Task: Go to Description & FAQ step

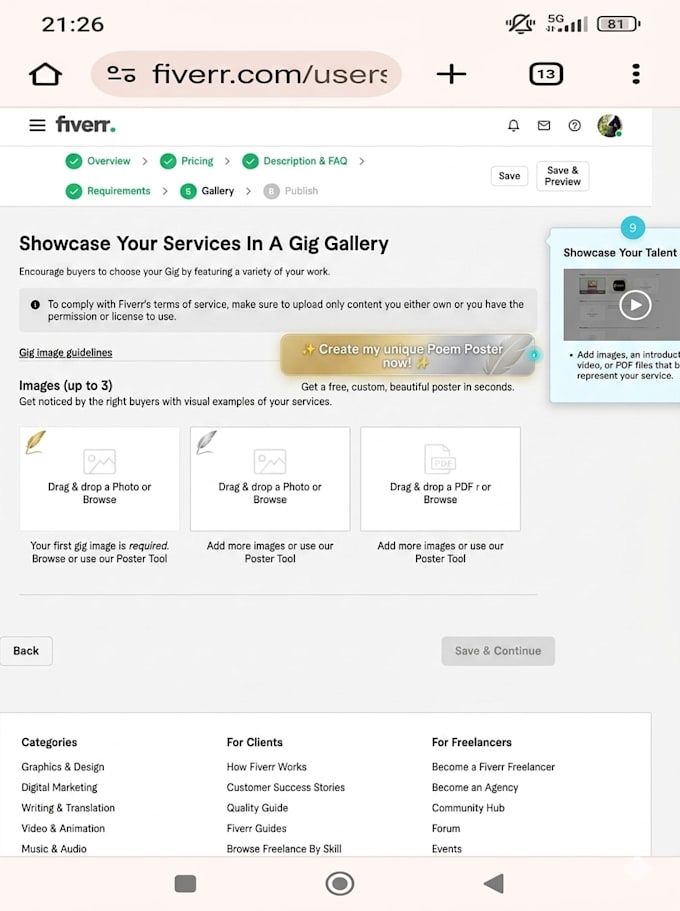Action: [295, 161]
